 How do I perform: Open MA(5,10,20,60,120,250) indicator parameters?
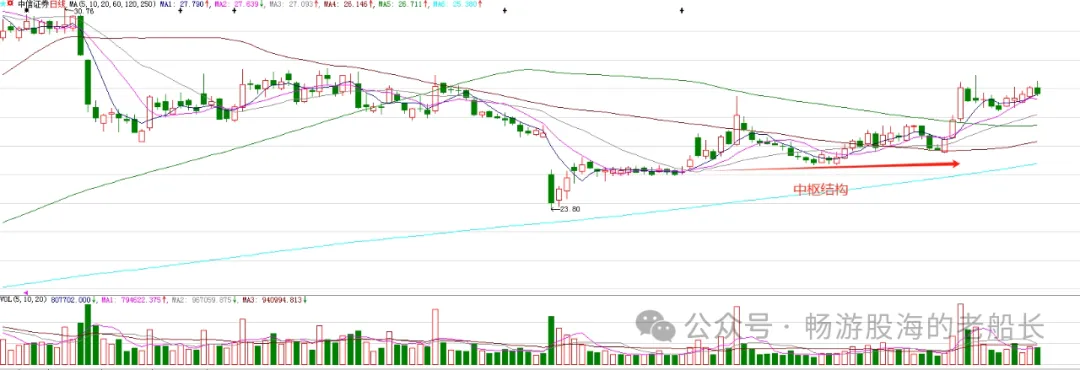[x=113, y=4]
